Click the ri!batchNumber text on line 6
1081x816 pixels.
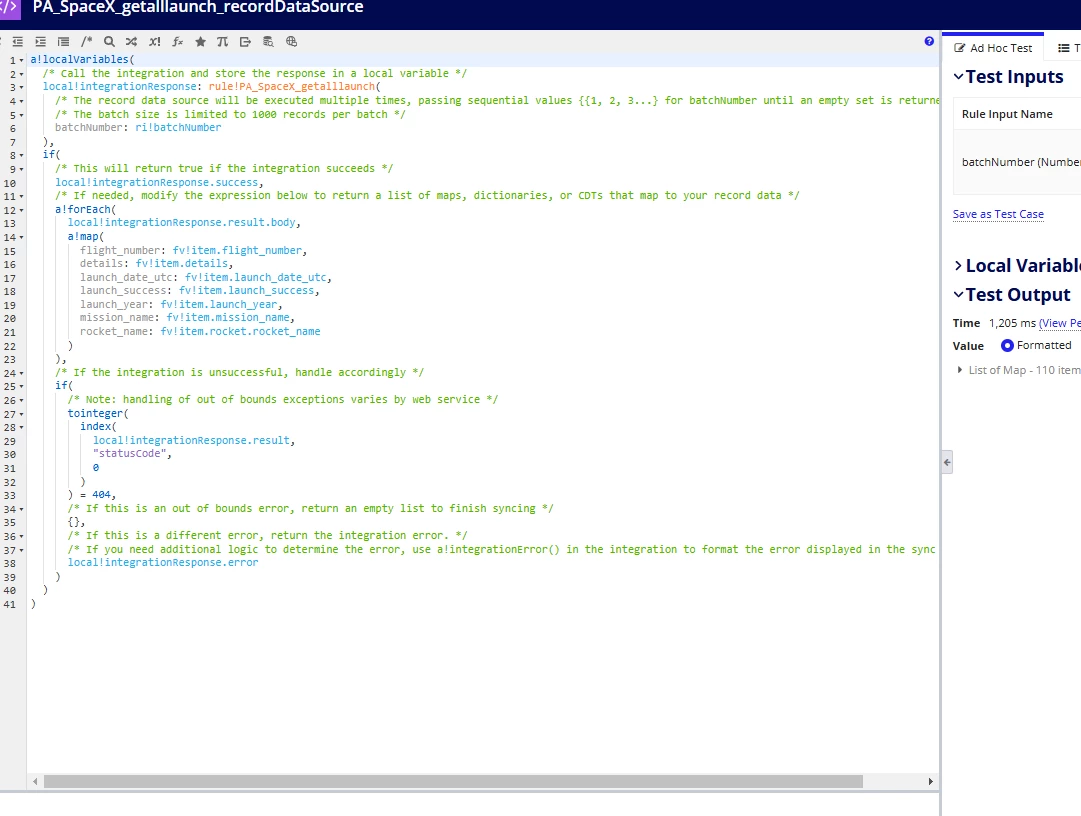coord(179,128)
